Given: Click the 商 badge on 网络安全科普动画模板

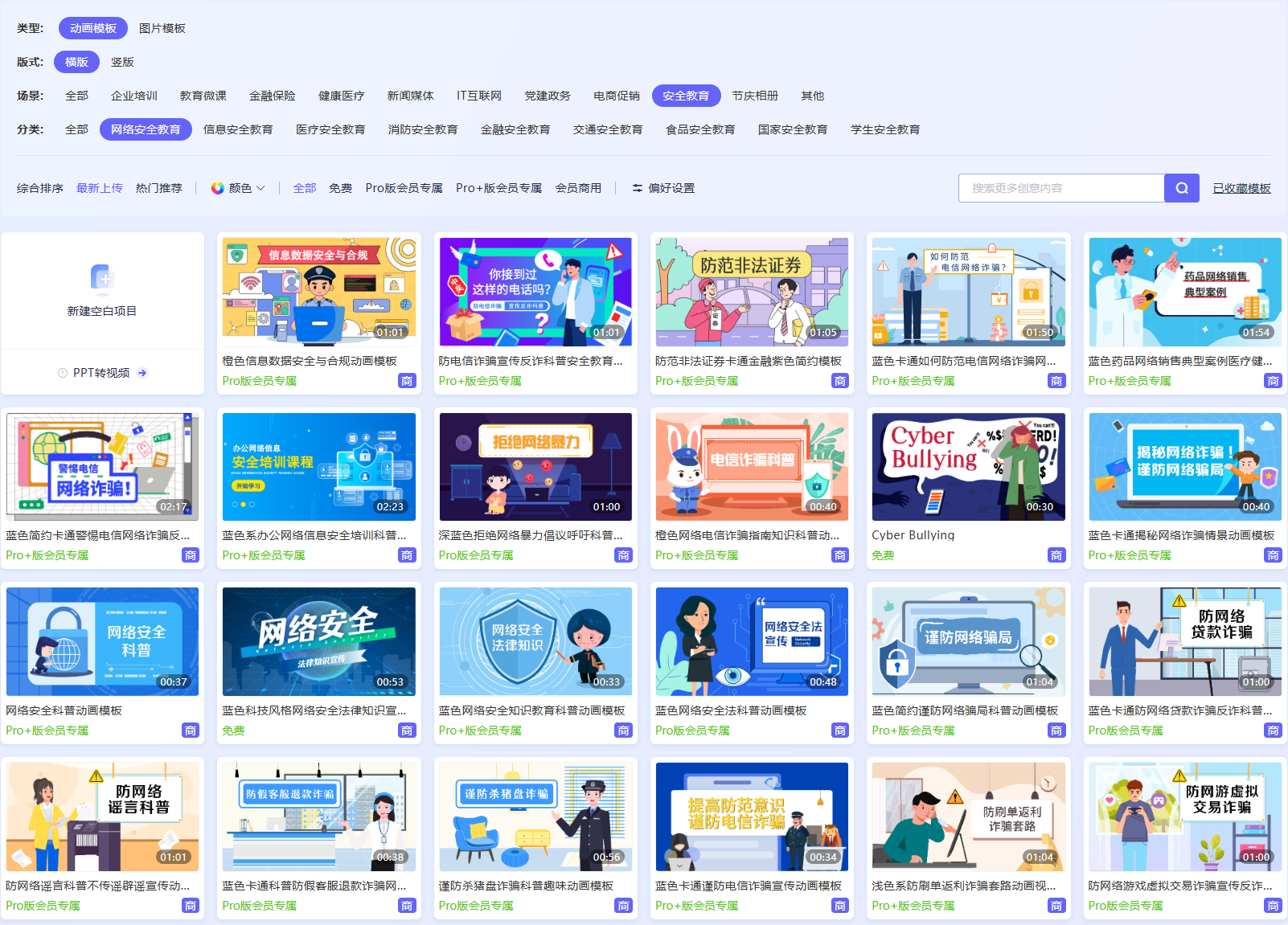Looking at the screenshot, I should (x=191, y=730).
